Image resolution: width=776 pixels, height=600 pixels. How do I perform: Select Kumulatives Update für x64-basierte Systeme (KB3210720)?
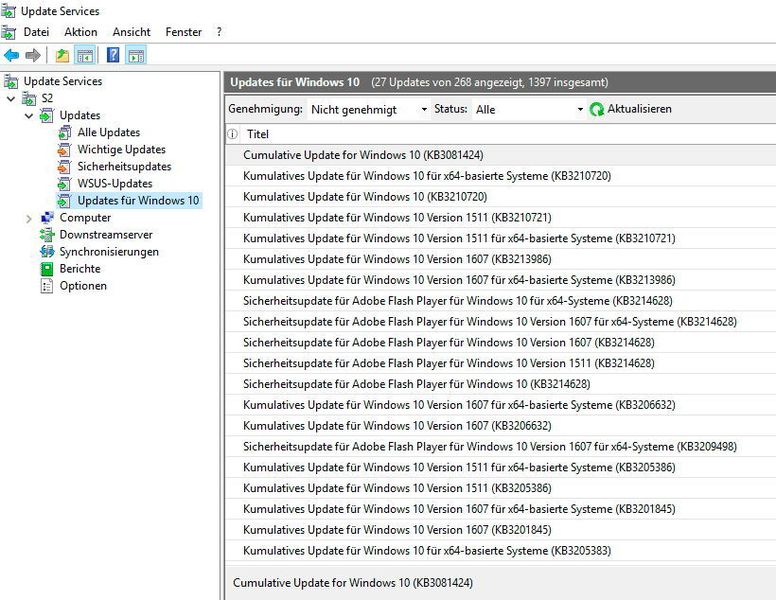tap(500, 176)
